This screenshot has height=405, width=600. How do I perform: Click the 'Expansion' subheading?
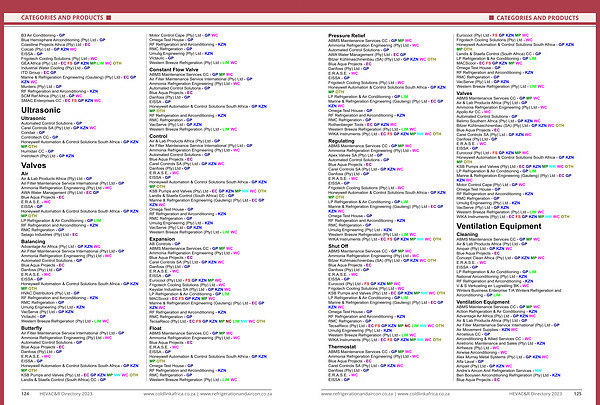(x=162, y=239)
